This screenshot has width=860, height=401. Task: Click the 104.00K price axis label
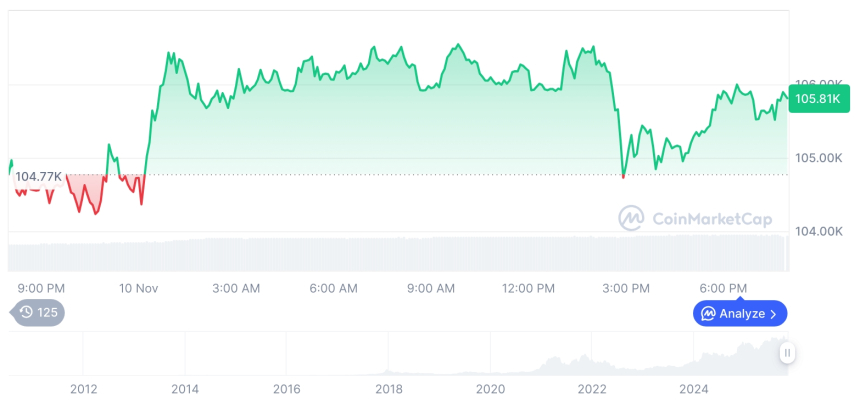coord(818,231)
